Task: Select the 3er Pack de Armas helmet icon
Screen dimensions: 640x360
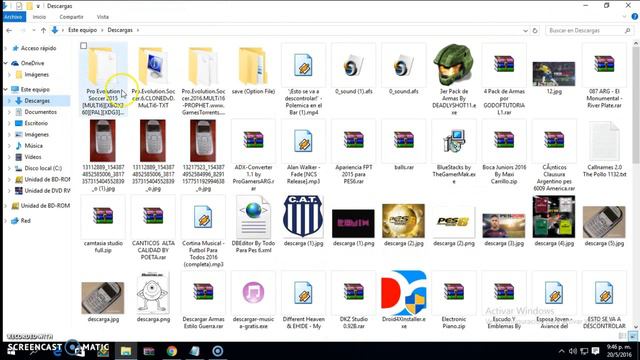Action: (453, 65)
